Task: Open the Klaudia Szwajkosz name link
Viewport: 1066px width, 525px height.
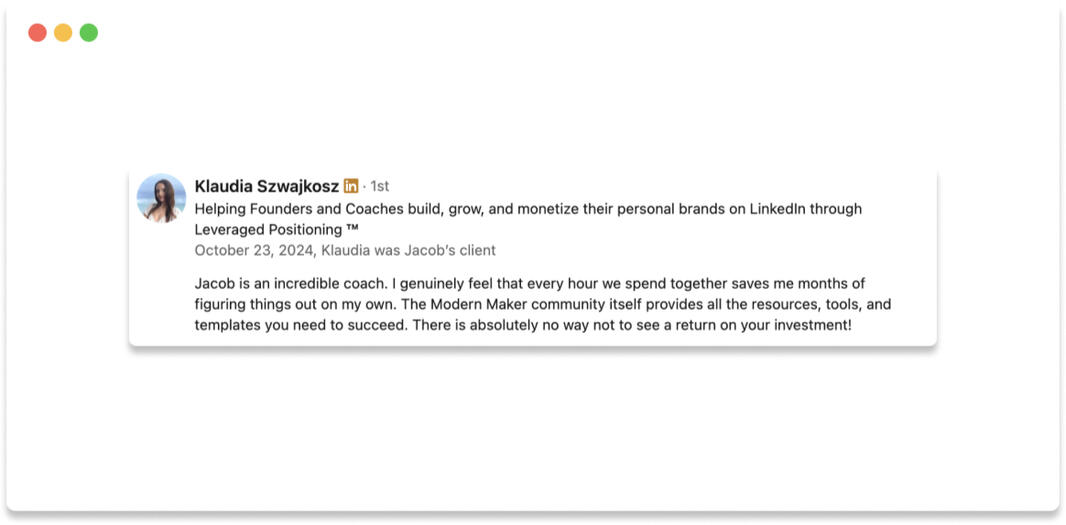Action: coord(266,186)
